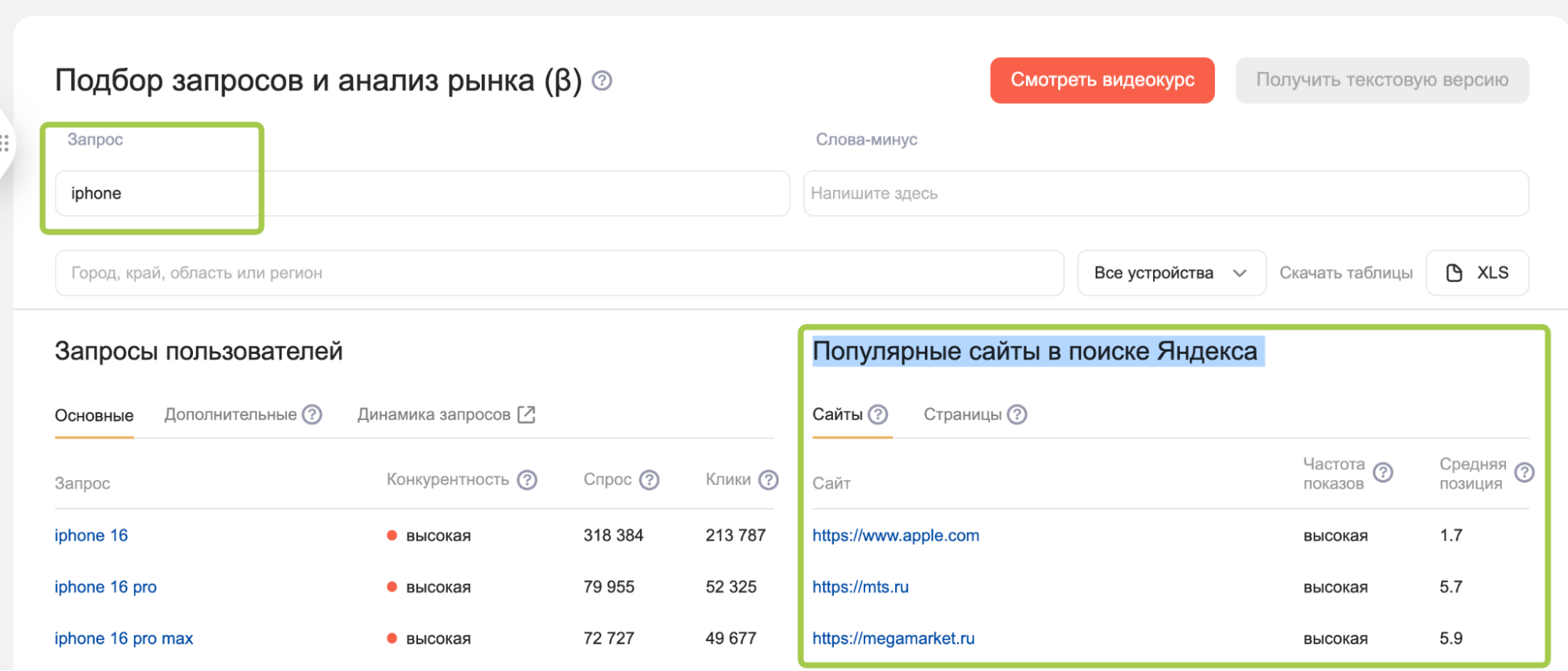Click the Популярные сайты в поиске Яндекса heading
Image resolution: width=1568 pixels, height=671 pixels.
click(x=1035, y=352)
